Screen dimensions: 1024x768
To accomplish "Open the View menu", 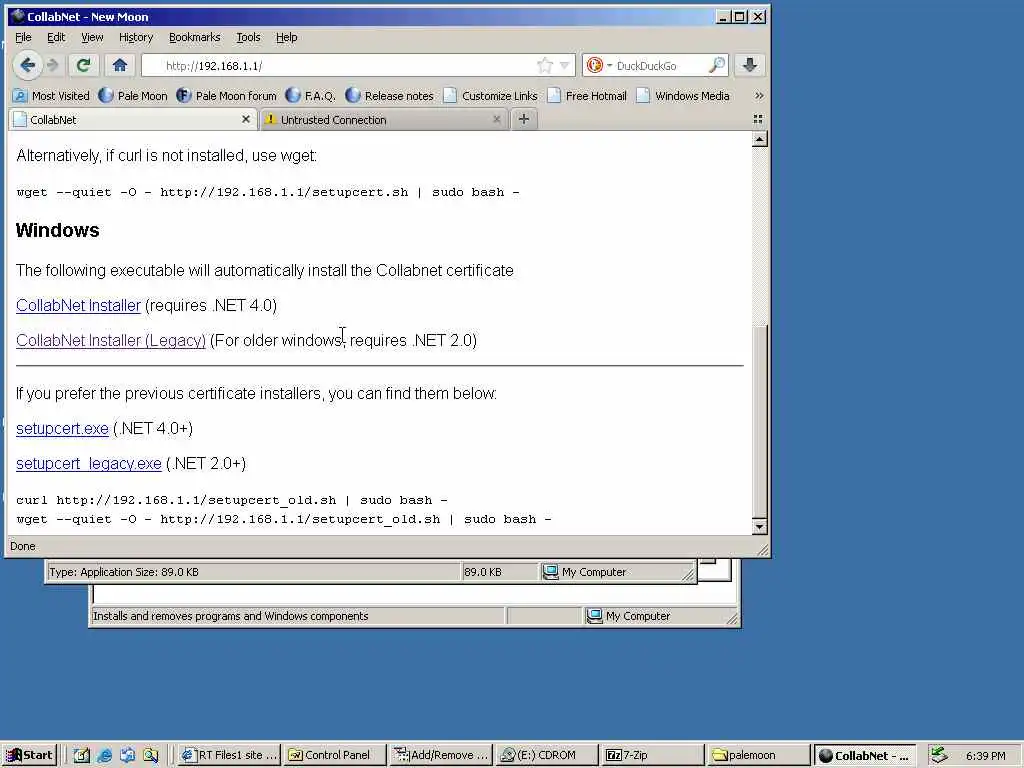I will point(92,37).
